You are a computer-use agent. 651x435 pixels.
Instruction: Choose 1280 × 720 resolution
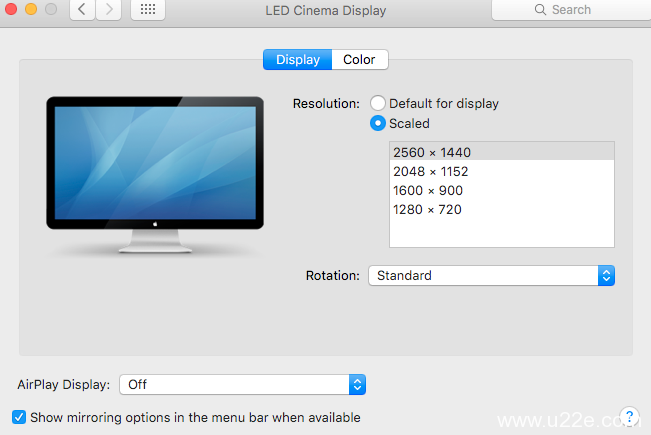[x=502, y=210]
